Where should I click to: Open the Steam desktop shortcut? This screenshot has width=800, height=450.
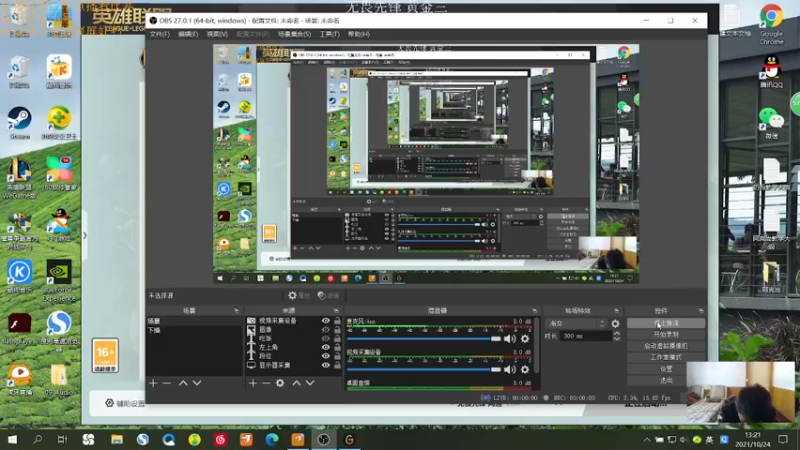pyautogui.click(x=19, y=123)
